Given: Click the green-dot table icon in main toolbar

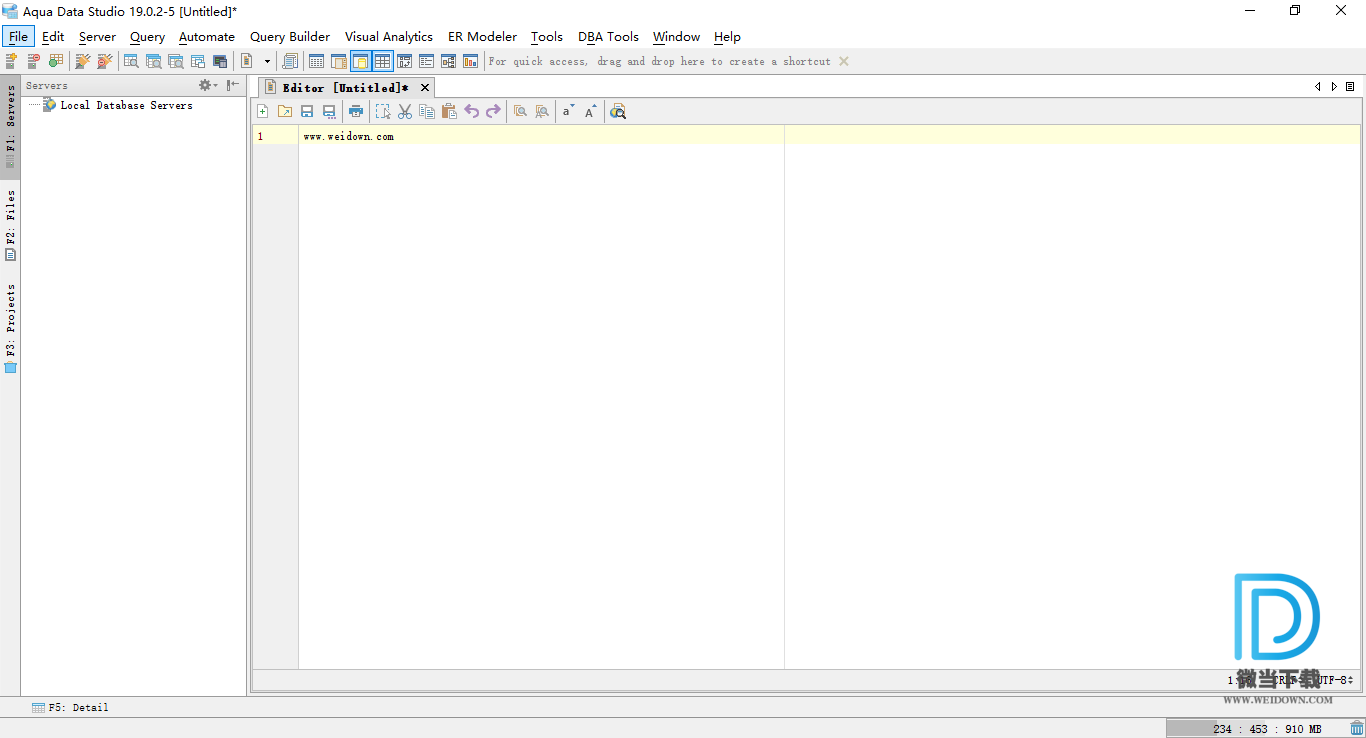Looking at the screenshot, I should coord(55,61).
